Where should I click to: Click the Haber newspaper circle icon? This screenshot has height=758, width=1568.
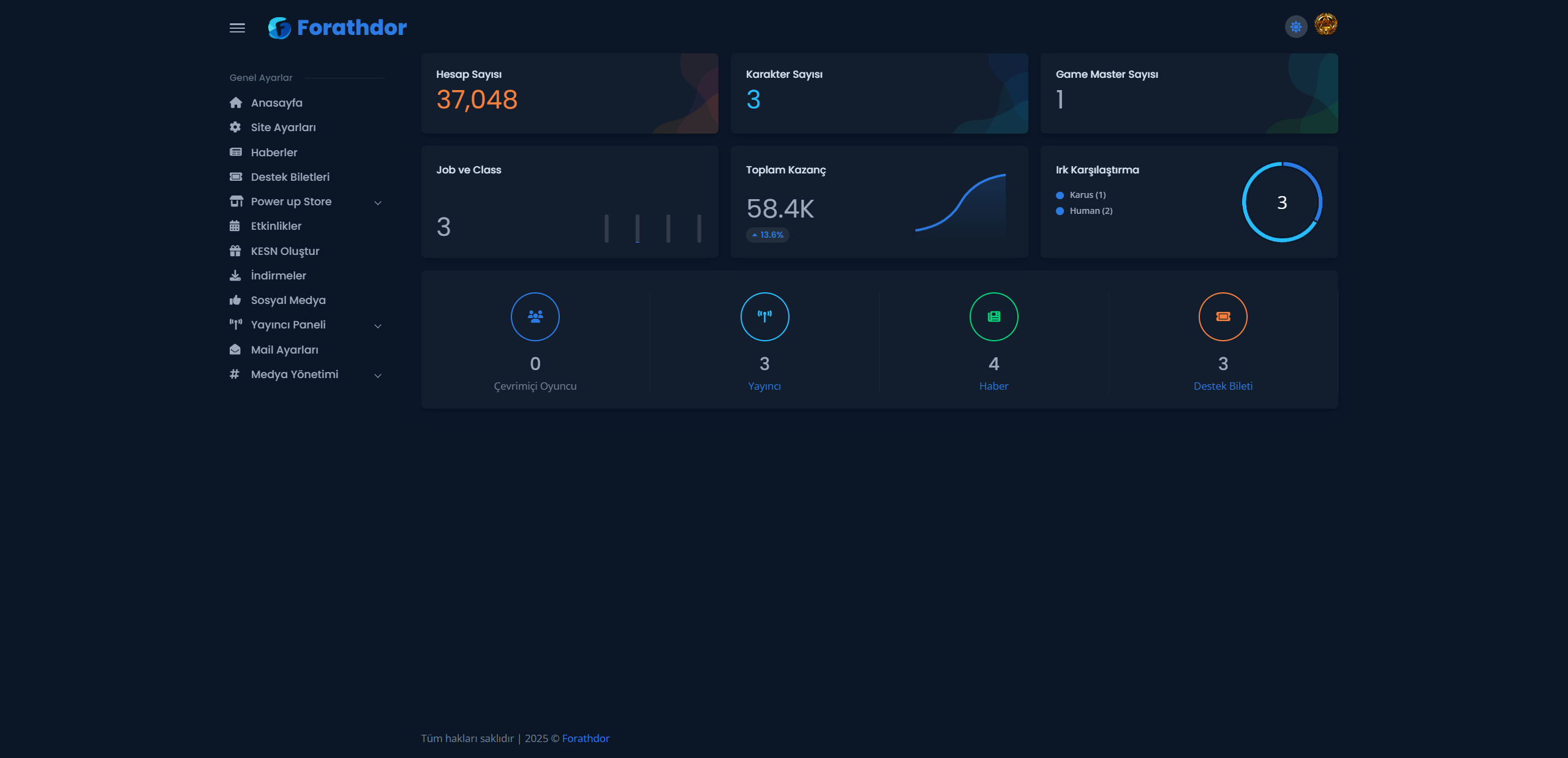pyautogui.click(x=993, y=316)
